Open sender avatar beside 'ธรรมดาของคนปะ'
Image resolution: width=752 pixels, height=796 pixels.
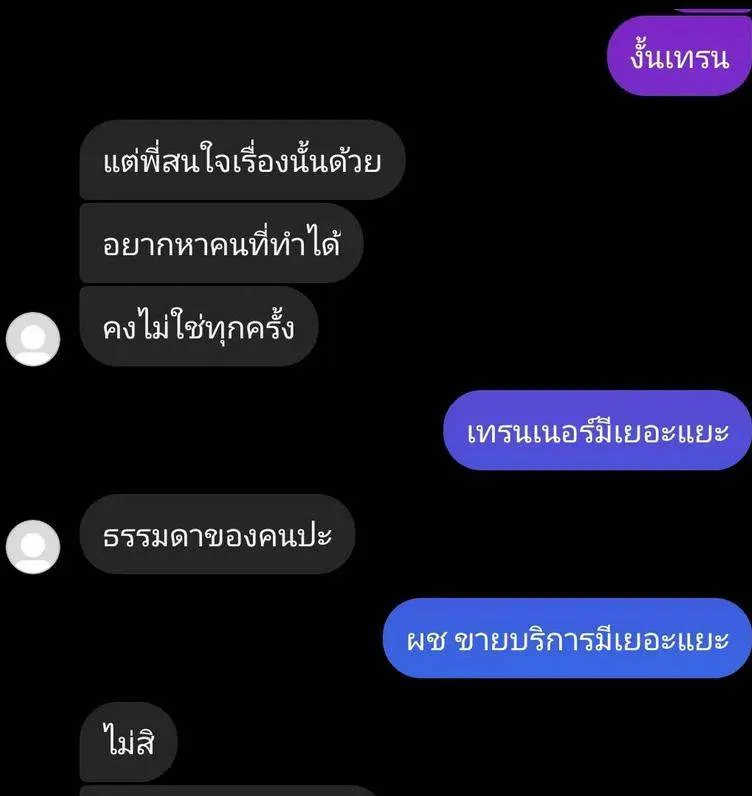pyautogui.click(x=33, y=547)
